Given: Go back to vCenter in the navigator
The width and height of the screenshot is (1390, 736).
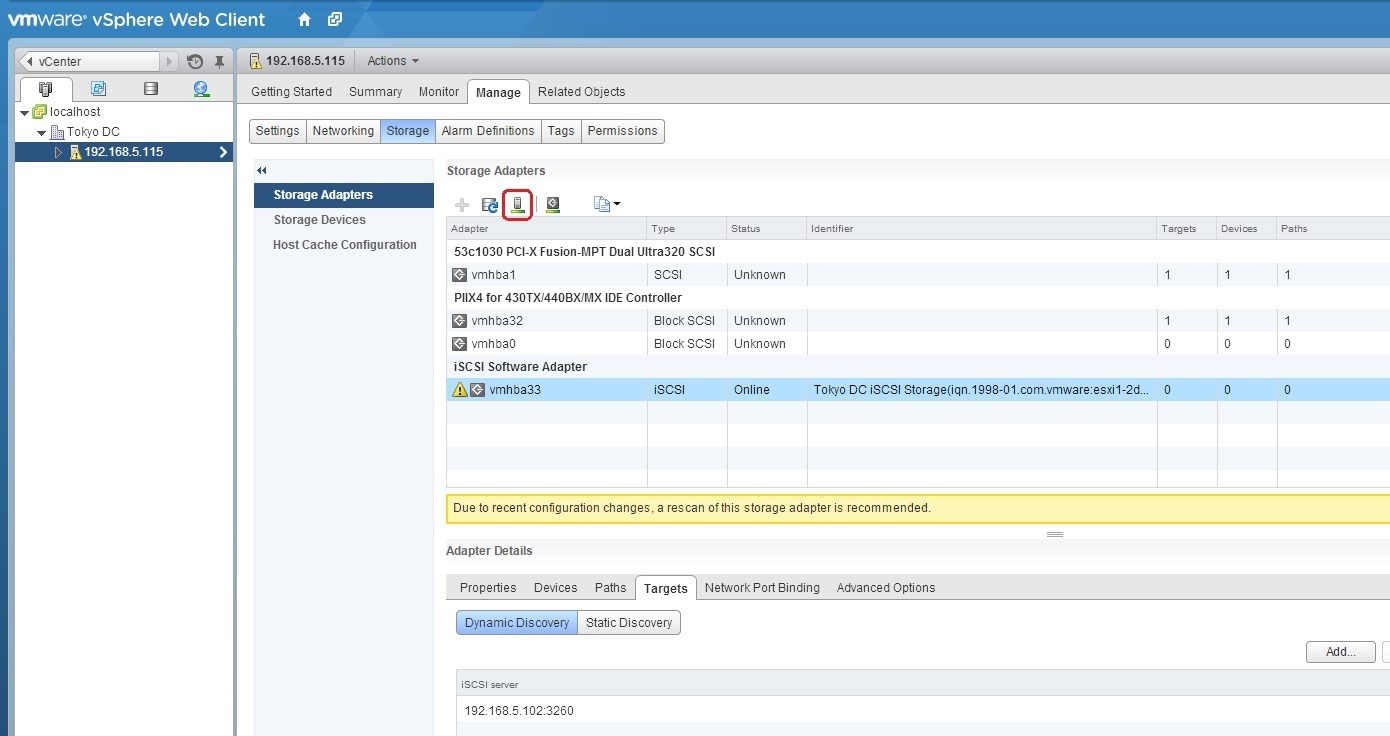Looking at the screenshot, I should coord(89,62).
